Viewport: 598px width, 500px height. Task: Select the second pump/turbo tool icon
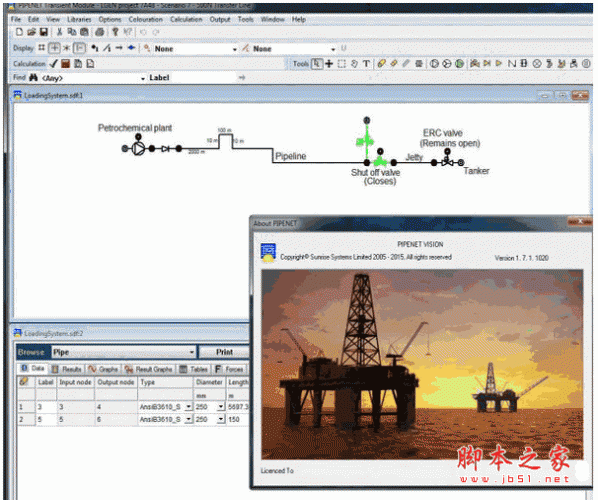point(447,64)
